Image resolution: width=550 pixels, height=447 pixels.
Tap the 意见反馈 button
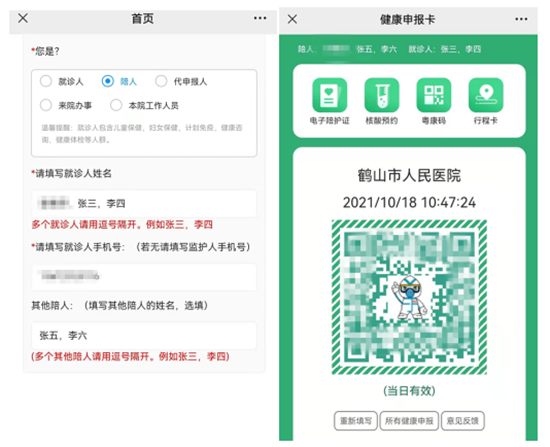point(463,421)
